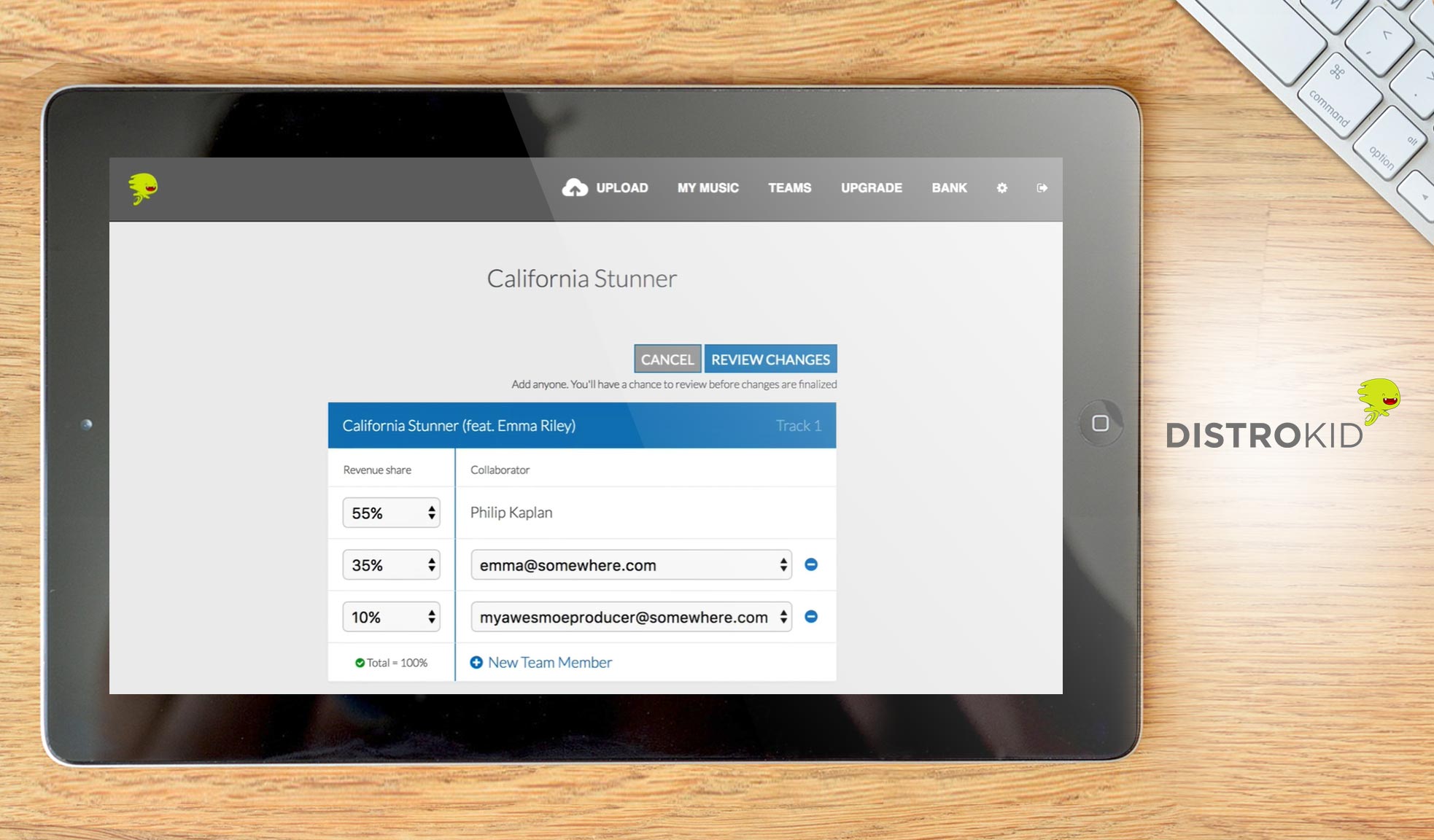Click the green Total = 100% checkmark

(360, 663)
